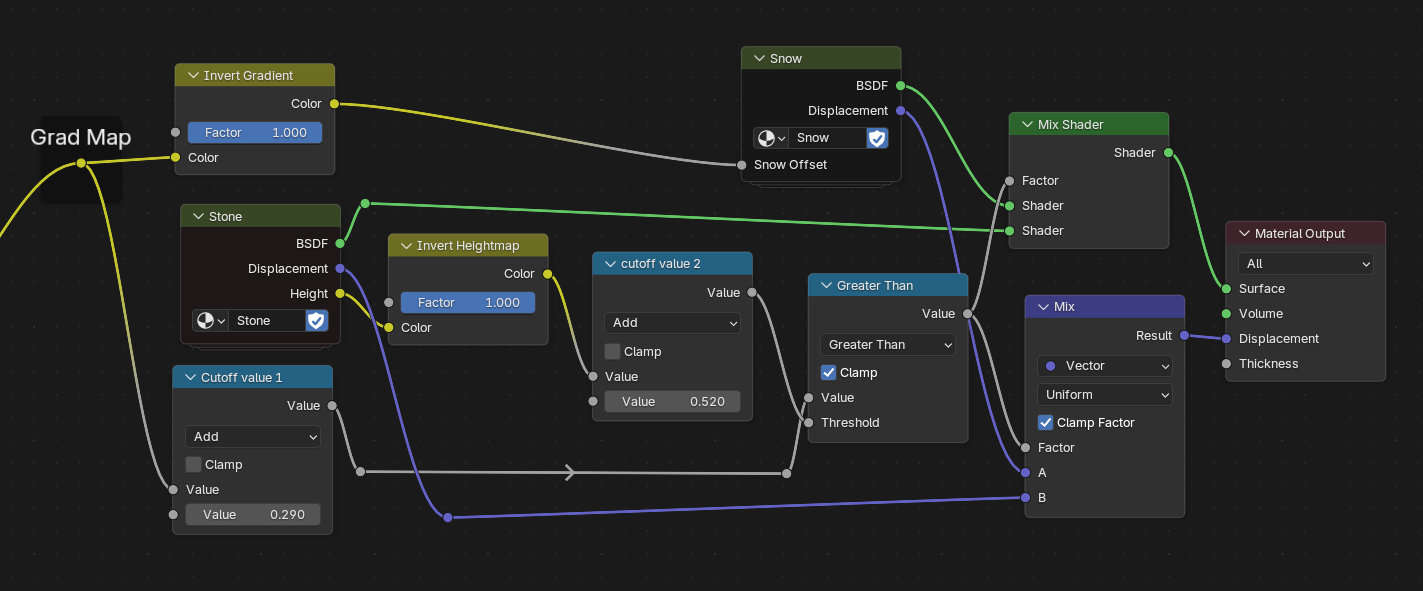Toggle the fake user shield on Snow
This screenshot has width=1423, height=591.
pos(877,138)
